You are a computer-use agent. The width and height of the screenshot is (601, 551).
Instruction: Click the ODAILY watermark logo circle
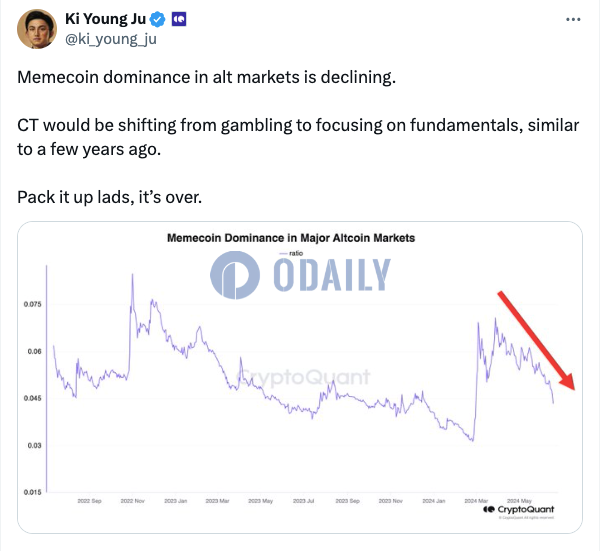235,275
